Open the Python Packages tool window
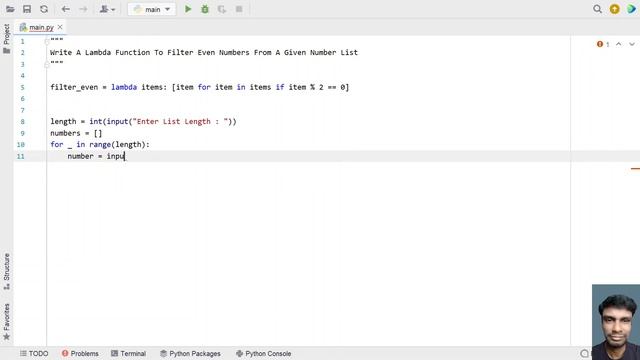640x360 pixels. [x=190, y=353]
